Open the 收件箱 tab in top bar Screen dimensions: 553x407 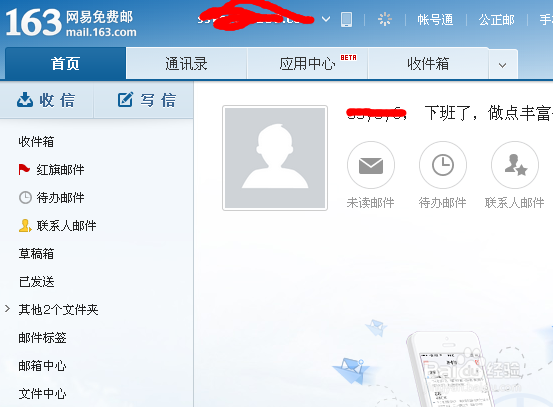point(428,64)
